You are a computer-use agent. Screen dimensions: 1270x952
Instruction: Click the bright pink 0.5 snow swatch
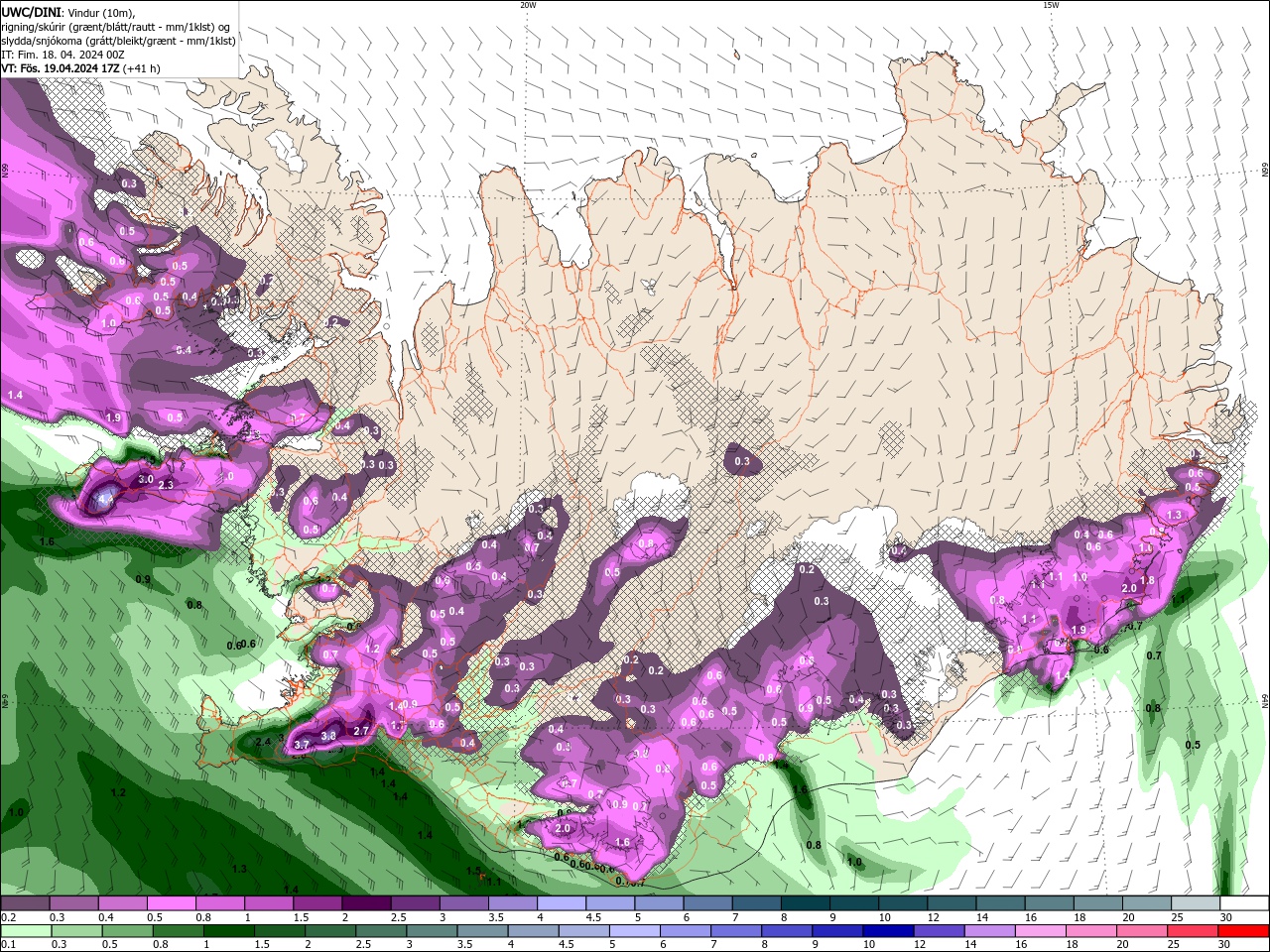(171, 903)
